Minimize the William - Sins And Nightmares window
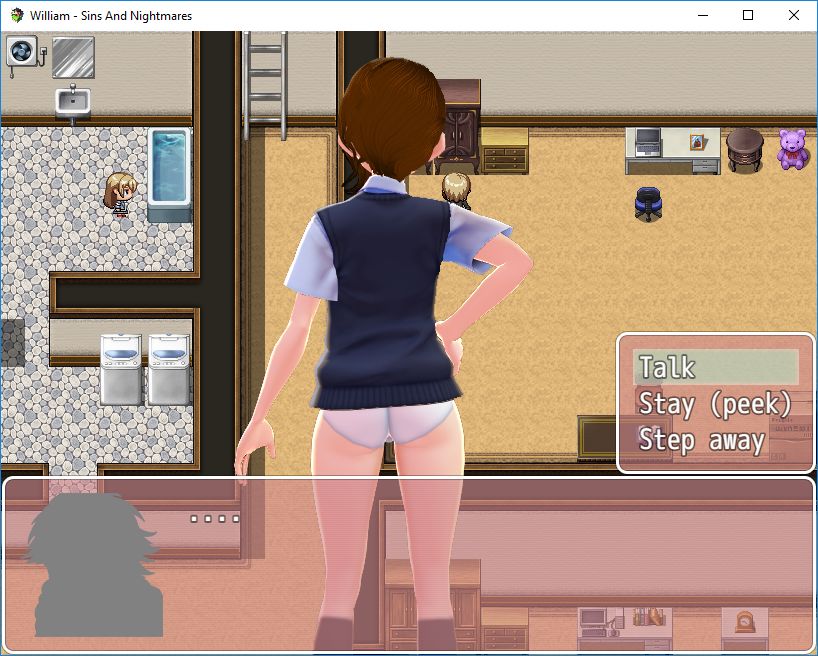Viewport: 818px width, 656px height. pyautogui.click(x=703, y=16)
